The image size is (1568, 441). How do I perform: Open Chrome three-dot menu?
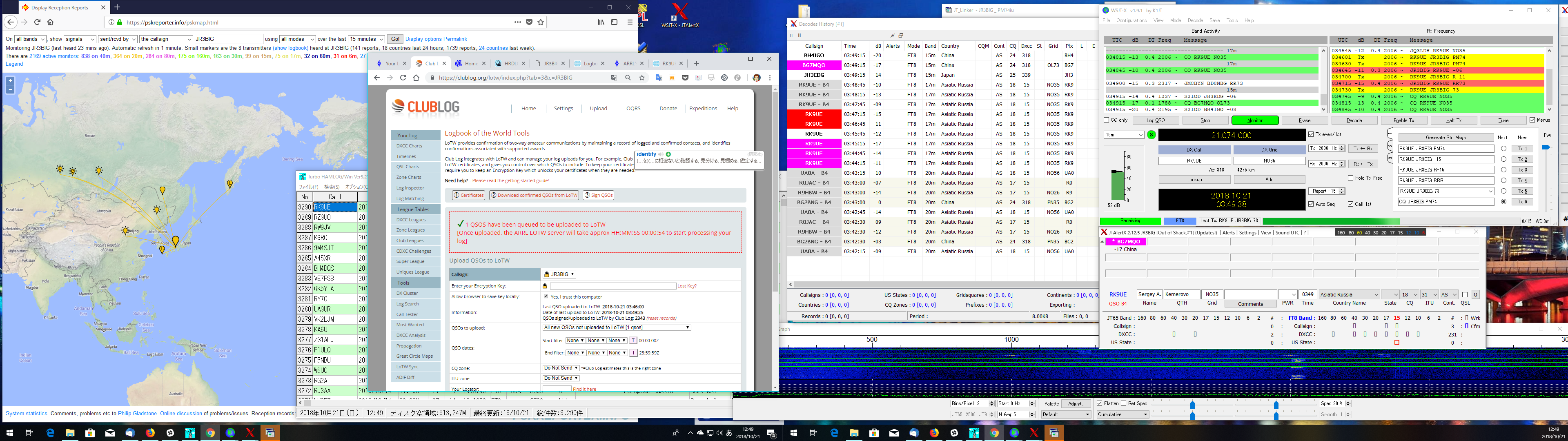click(769, 77)
